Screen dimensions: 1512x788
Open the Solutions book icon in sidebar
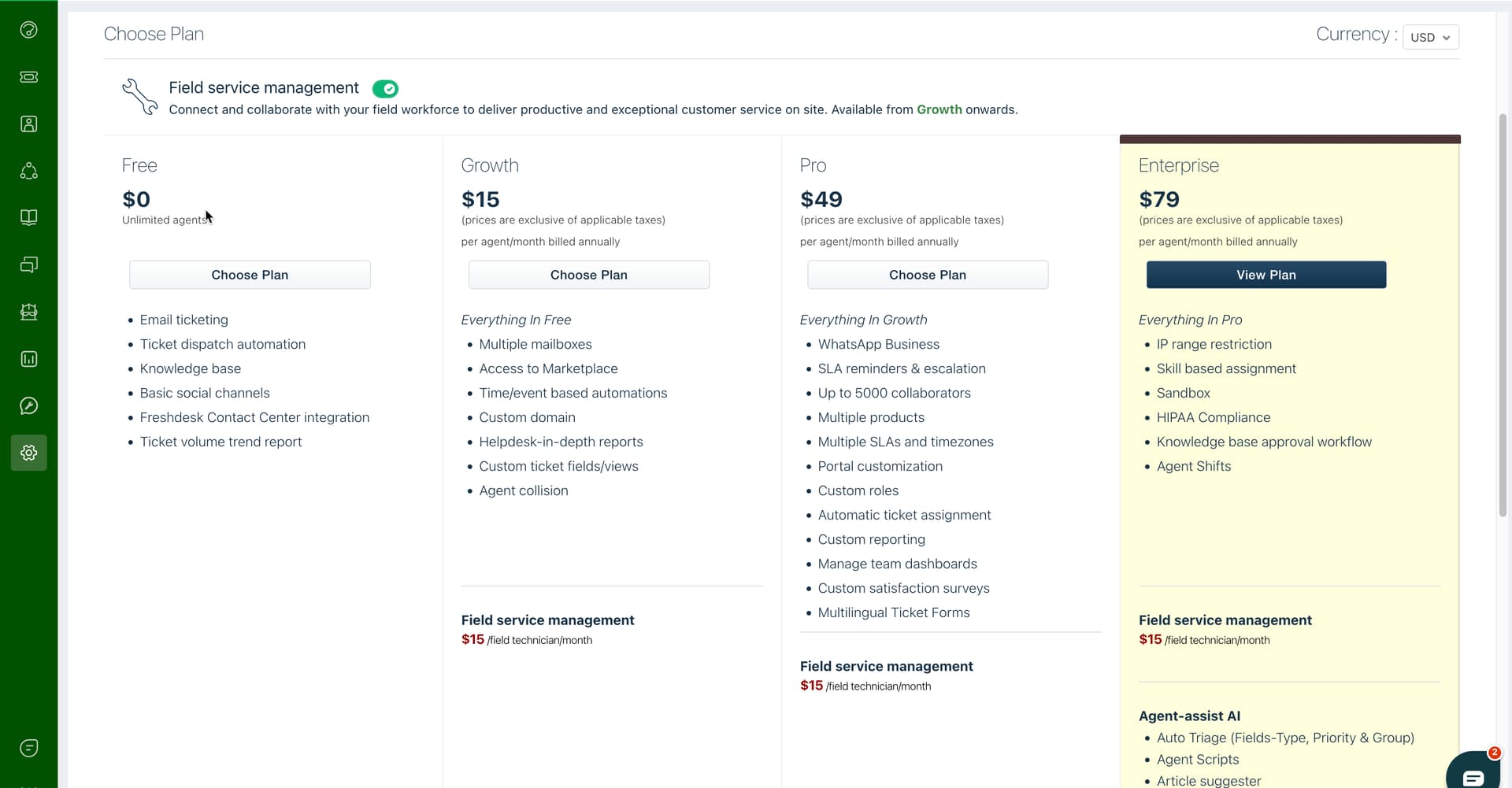[x=28, y=217]
